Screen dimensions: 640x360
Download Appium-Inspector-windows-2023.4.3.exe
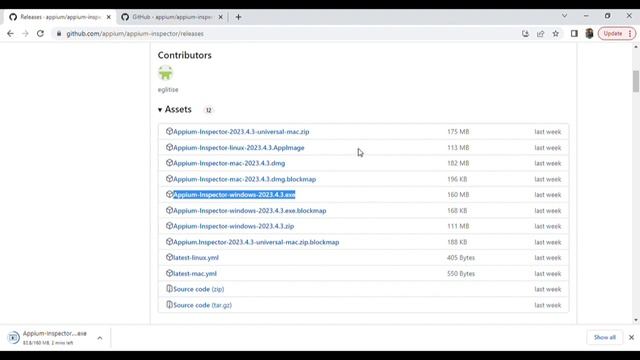pos(234,195)
